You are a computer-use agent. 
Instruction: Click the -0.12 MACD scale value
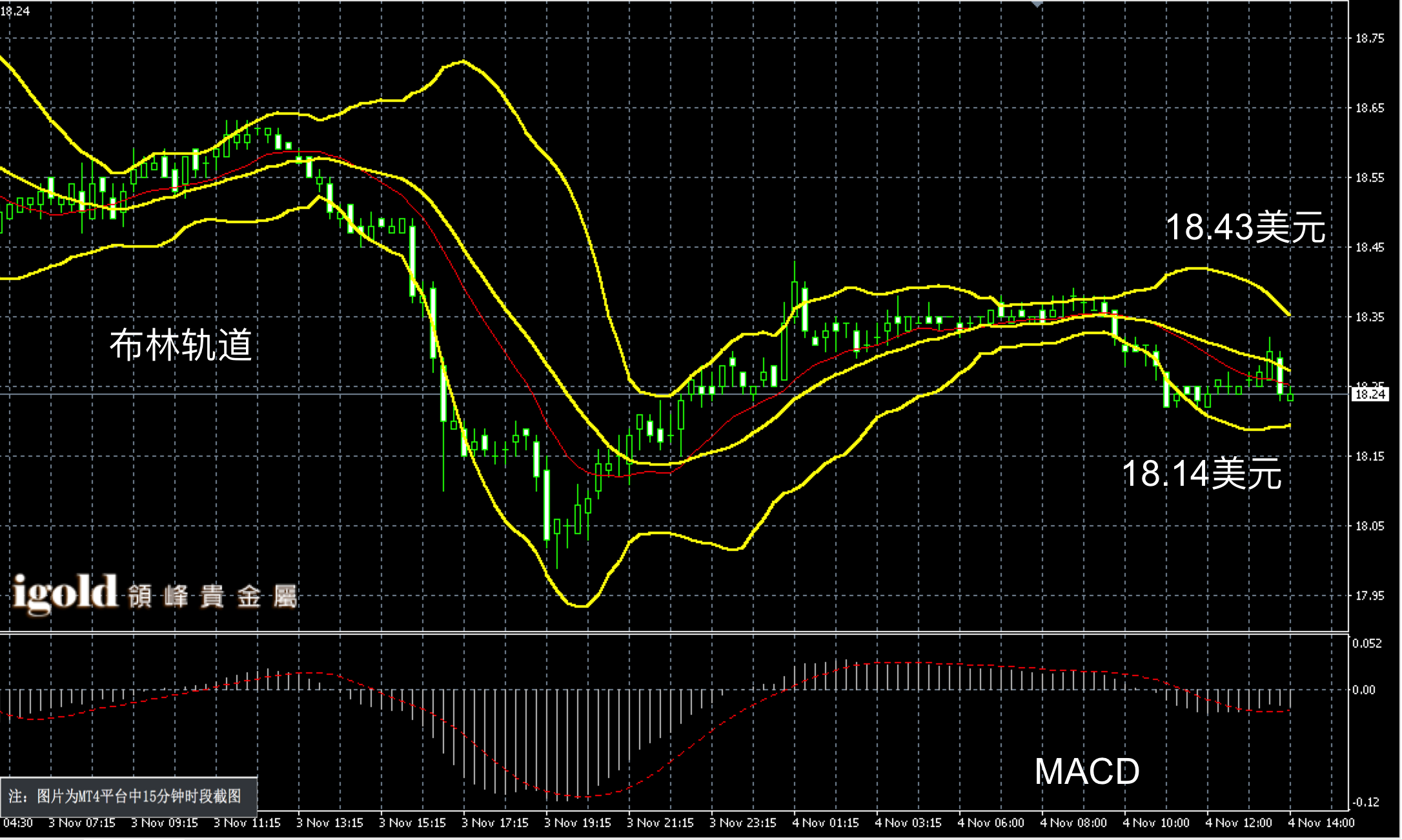[x=1366, y=803]
